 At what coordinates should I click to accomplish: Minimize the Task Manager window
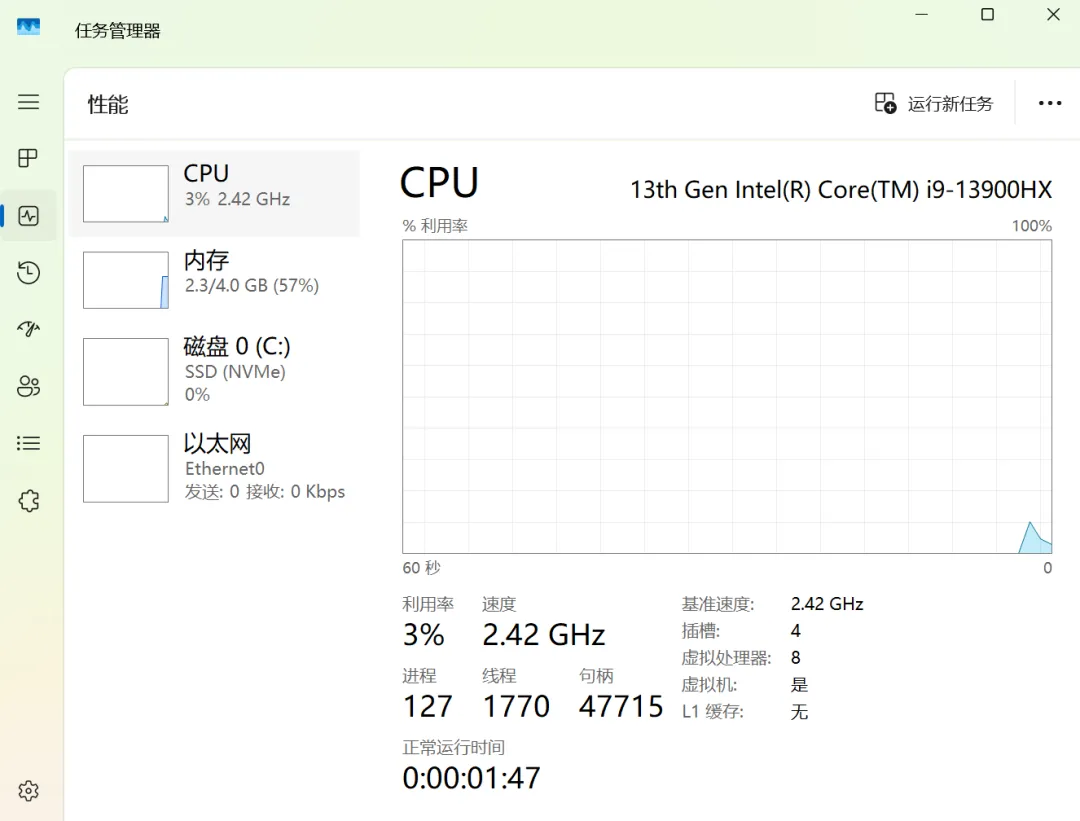[922, 14]
